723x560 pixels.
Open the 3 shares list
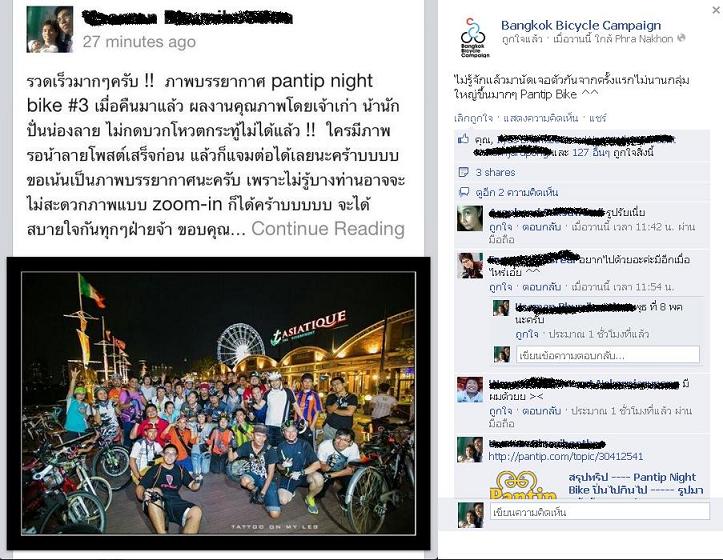pos(495,173)
